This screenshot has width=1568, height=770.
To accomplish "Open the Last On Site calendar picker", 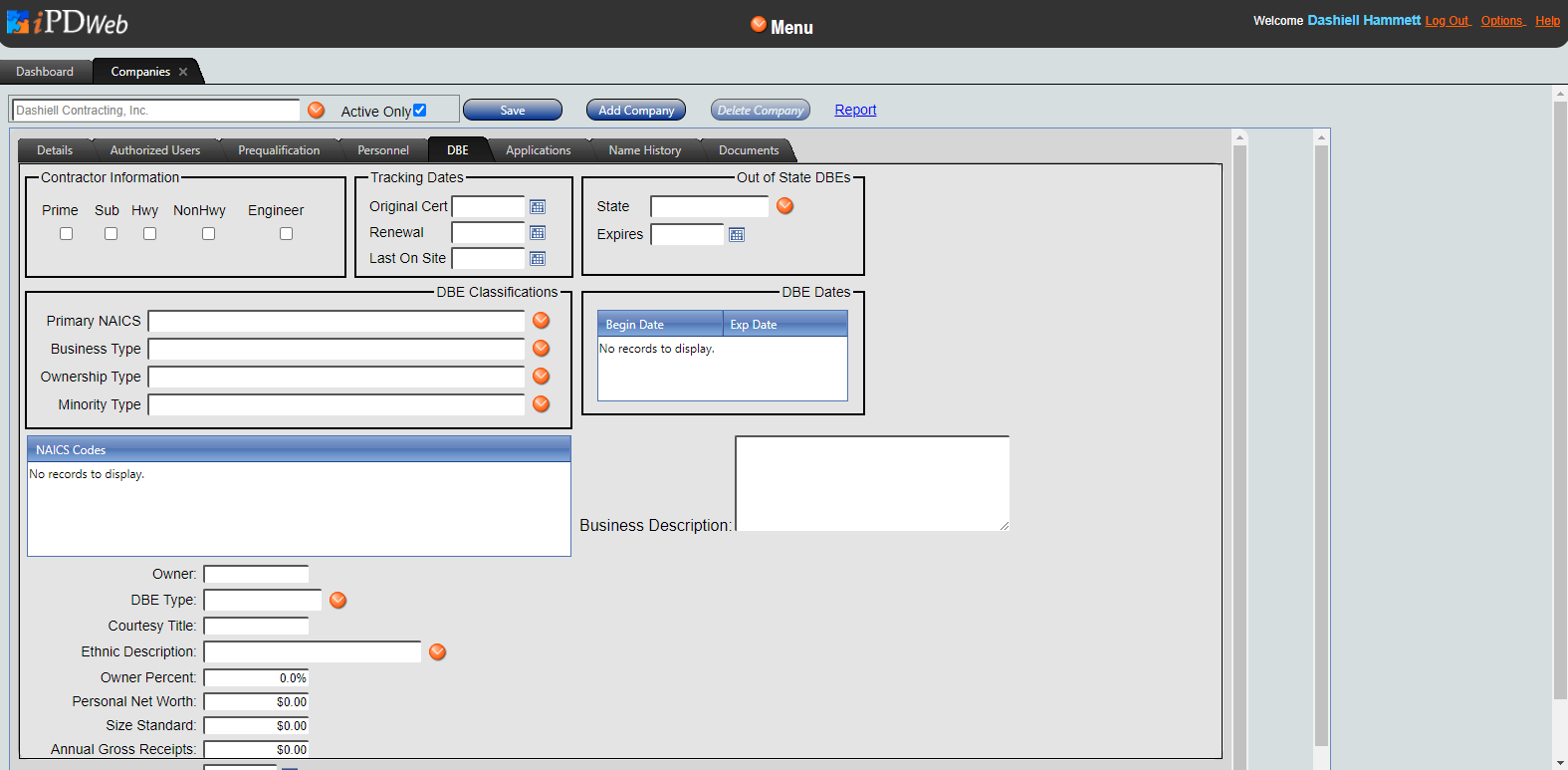I will pos(538,259).
